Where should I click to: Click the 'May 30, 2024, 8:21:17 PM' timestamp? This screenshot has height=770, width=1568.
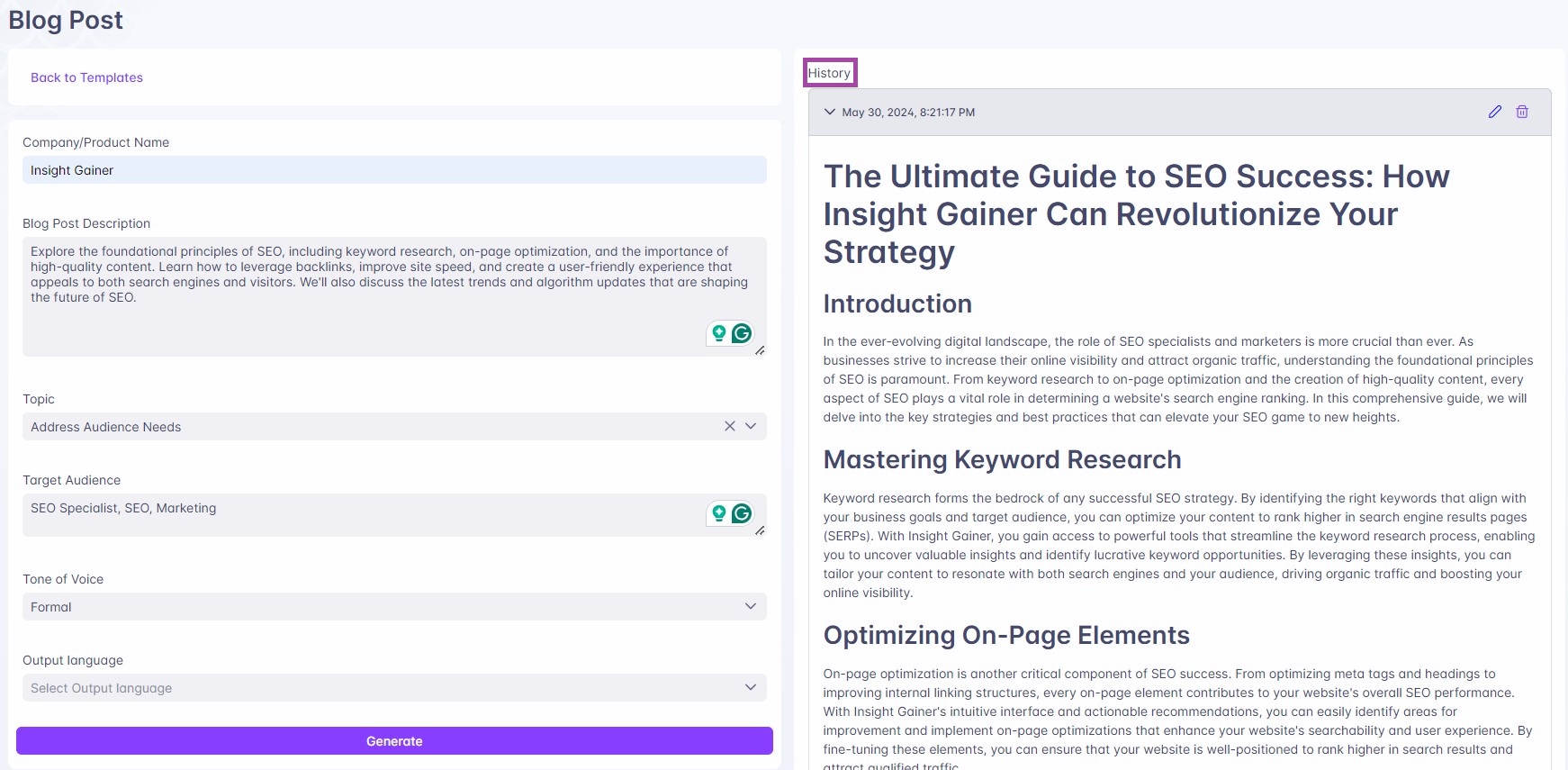(x=908, y=113)
